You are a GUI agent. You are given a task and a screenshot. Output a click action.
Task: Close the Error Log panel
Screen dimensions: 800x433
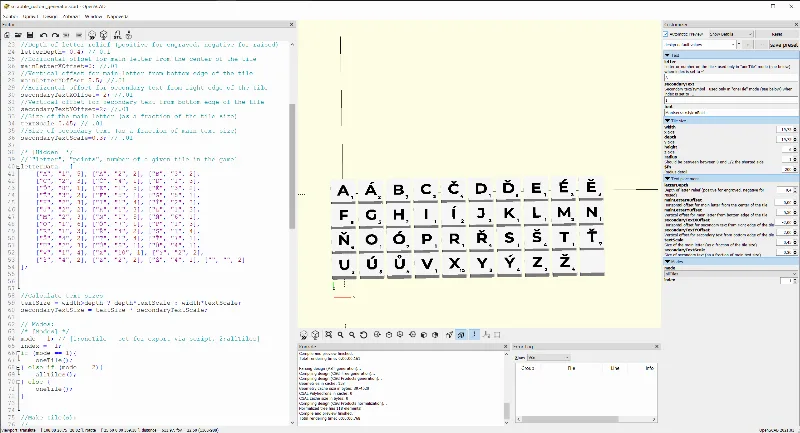click(656, 346)
